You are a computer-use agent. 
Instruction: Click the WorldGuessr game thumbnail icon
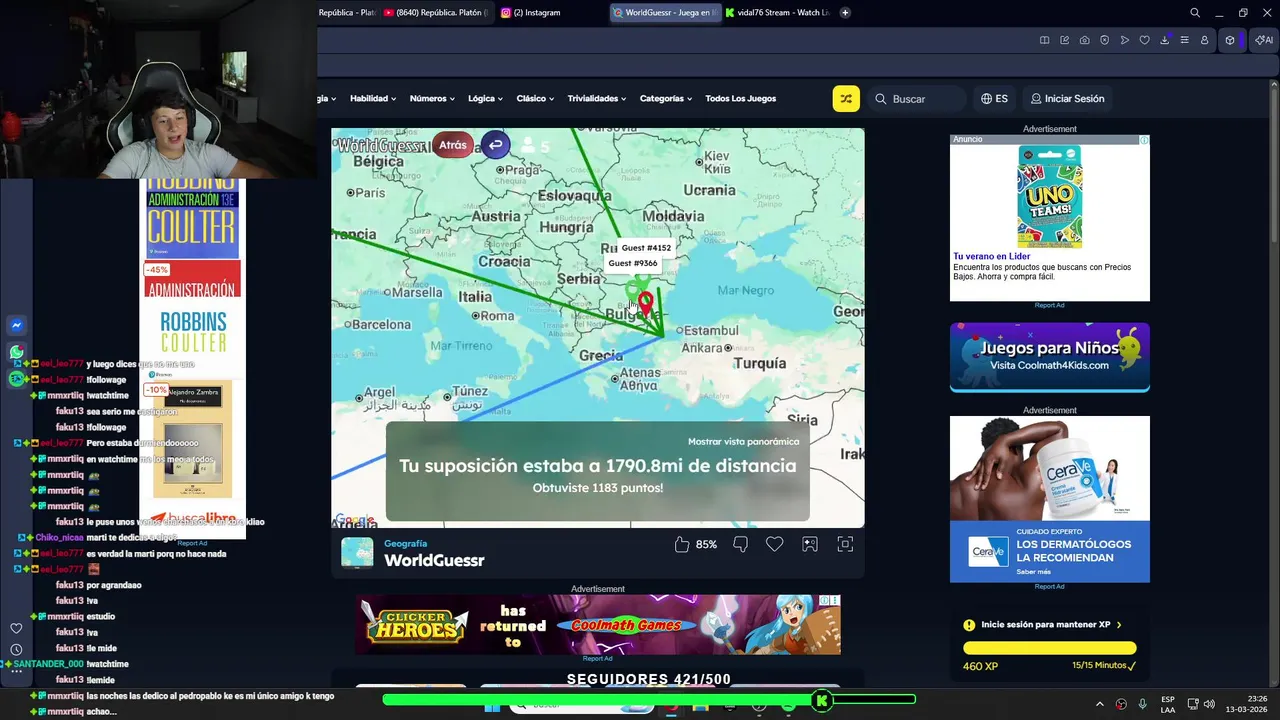click(x=357, y=552)
